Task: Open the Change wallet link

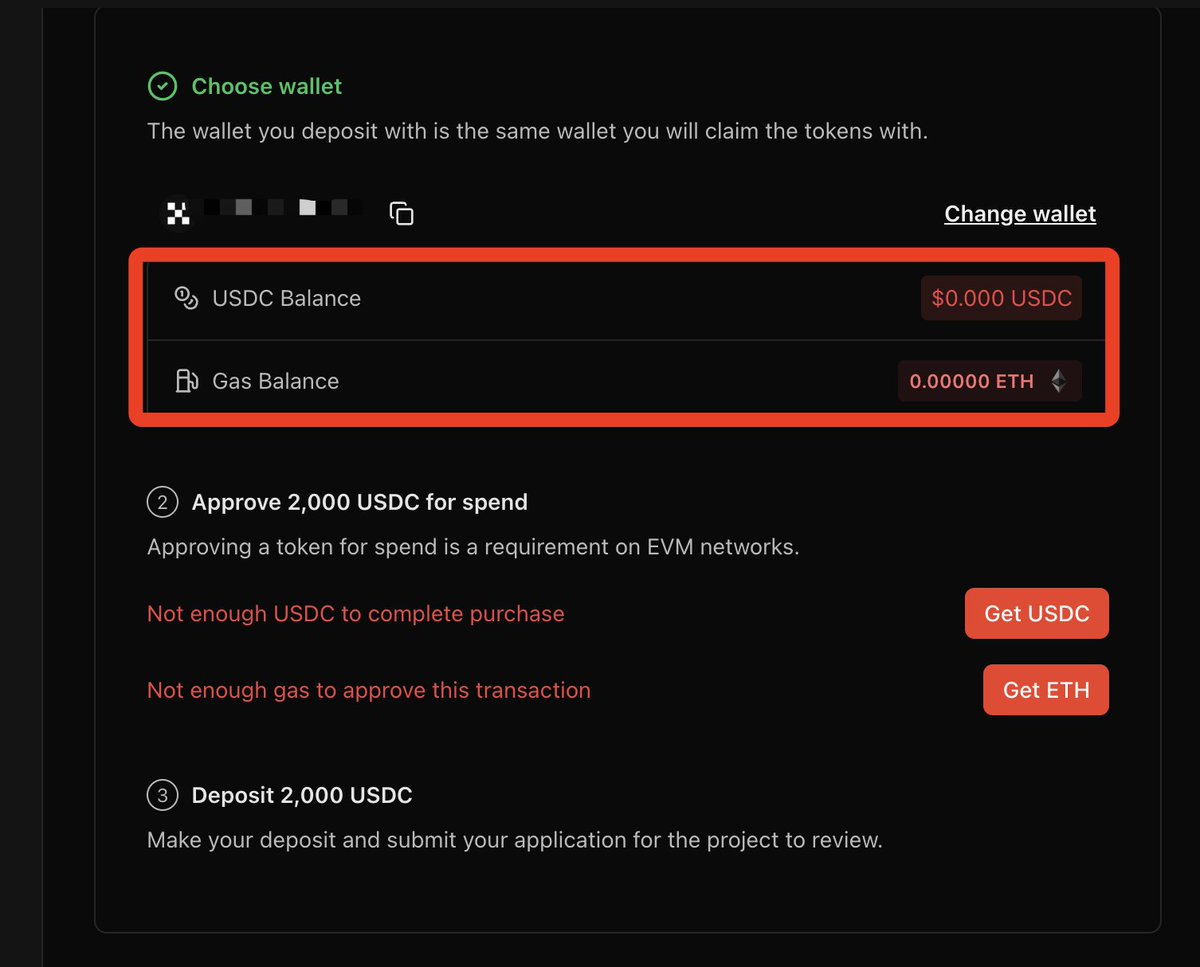Action: pos(1020,214)
